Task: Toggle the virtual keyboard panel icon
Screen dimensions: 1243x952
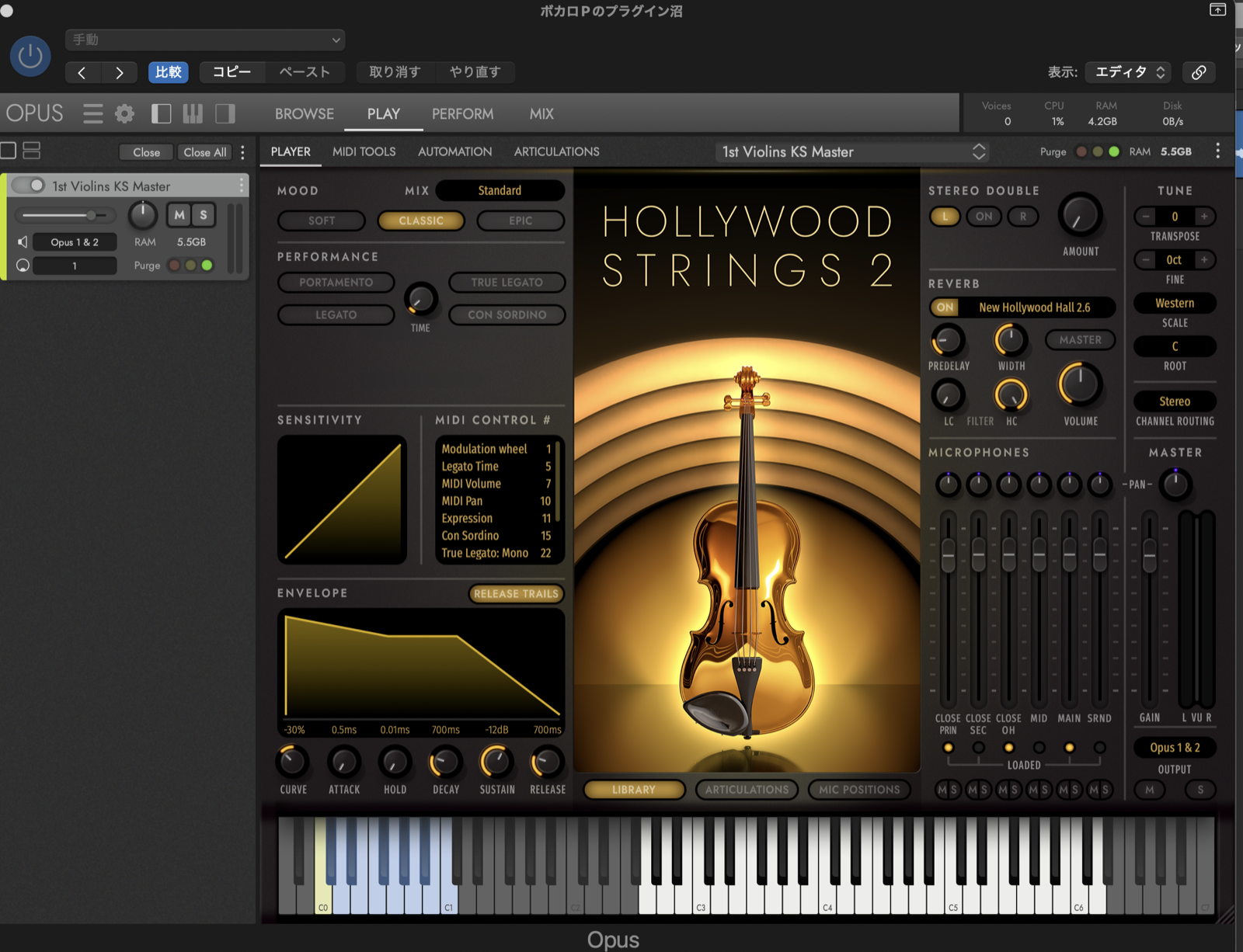Action: point(193,114)
